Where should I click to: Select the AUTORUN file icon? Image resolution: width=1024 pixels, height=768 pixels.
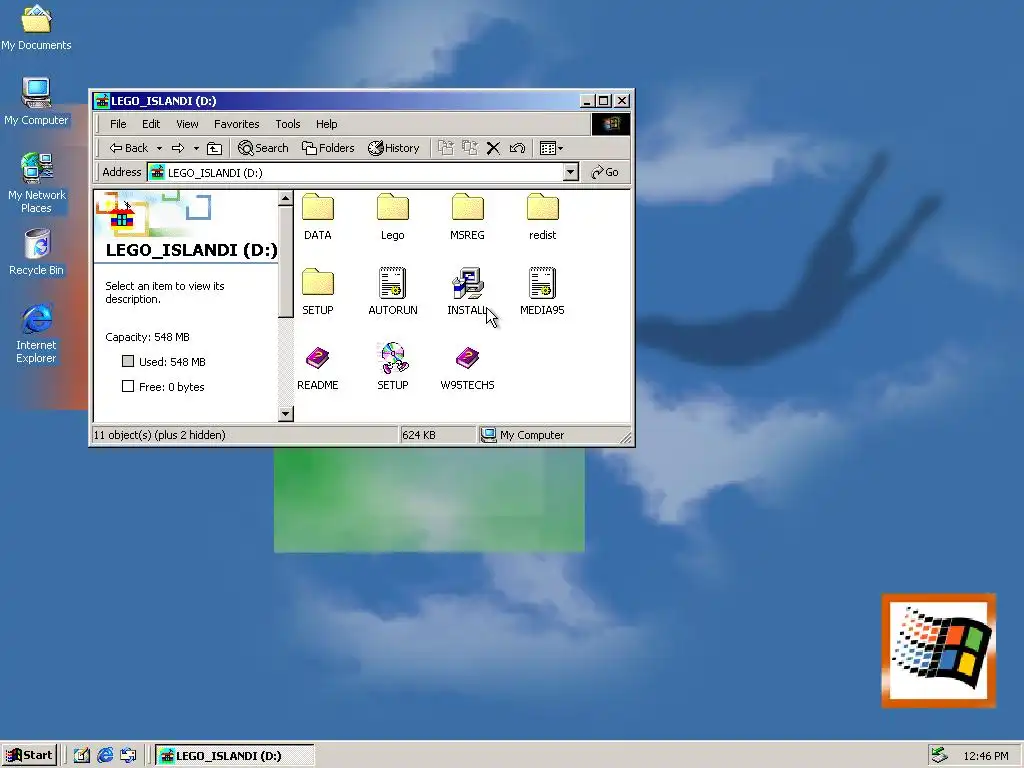[392, 283]
